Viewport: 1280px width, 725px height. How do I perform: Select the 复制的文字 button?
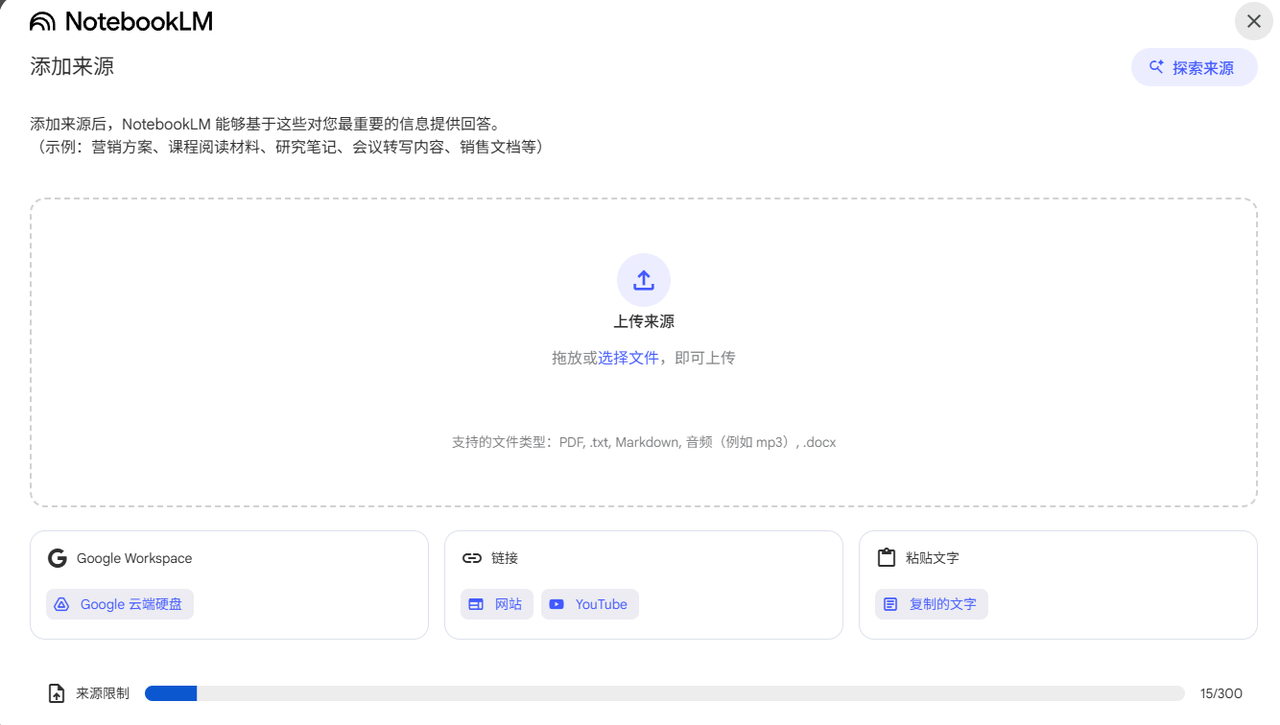click(932, 604)
